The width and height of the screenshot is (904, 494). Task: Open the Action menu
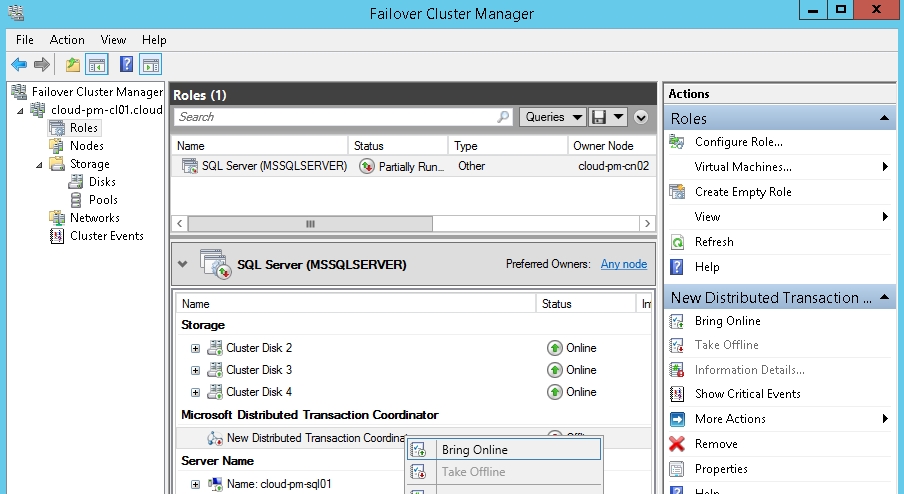(67, 40)
